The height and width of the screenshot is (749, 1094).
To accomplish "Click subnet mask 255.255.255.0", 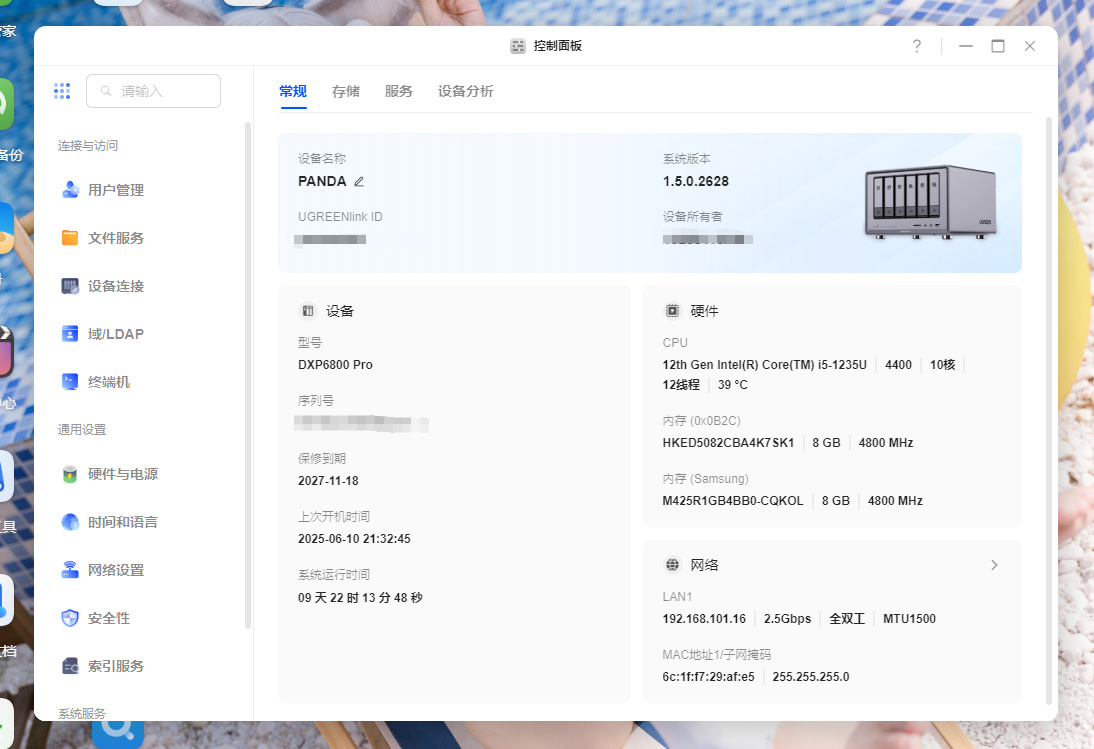I will coord(811,676).
